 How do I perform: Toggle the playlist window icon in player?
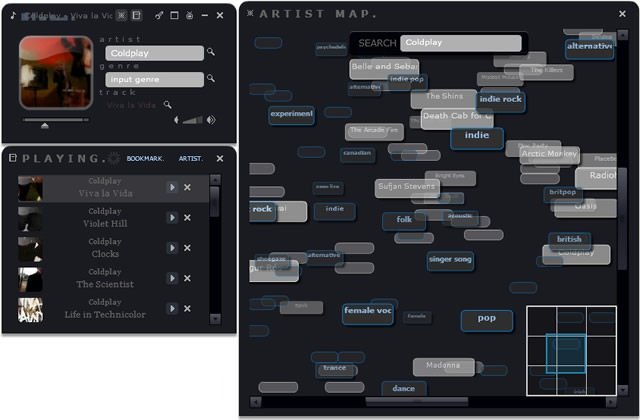pos(136,16)
